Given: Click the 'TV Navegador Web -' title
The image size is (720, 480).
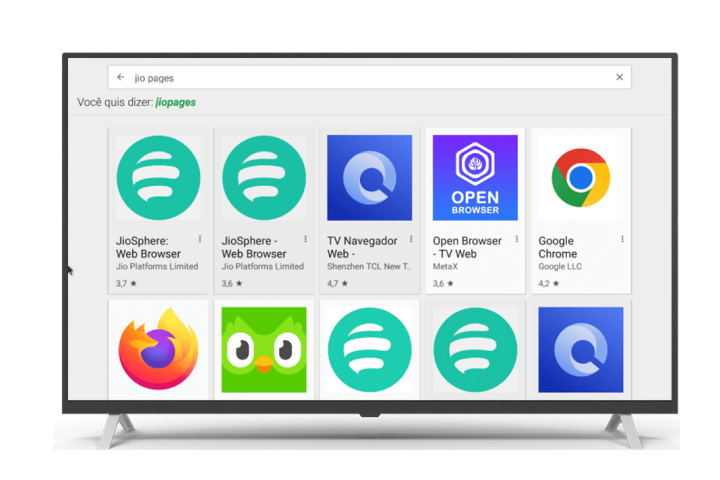Looking at the screenshot, I should (362, 247).
